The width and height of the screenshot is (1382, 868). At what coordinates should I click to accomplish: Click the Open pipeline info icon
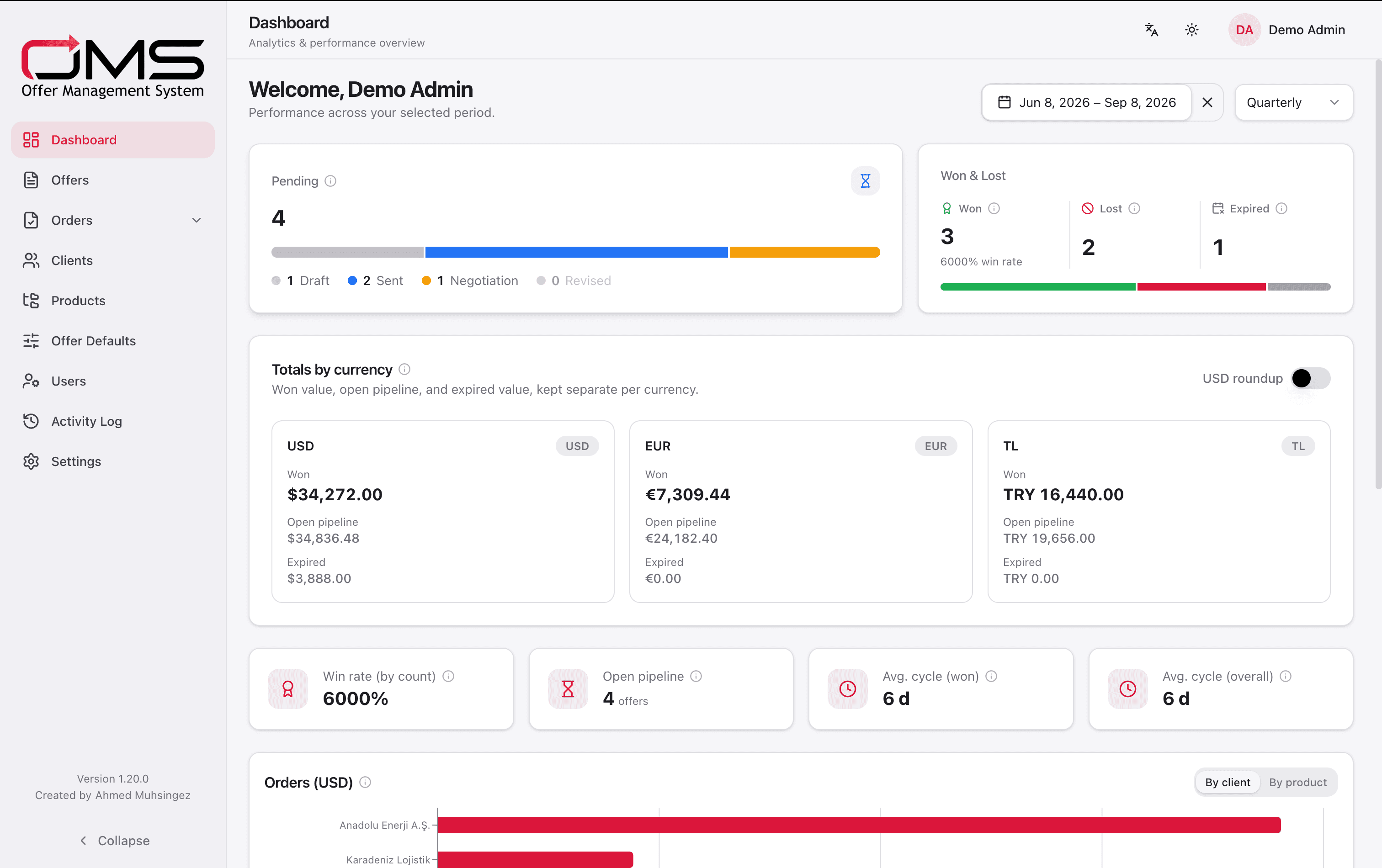coord(696,676)
